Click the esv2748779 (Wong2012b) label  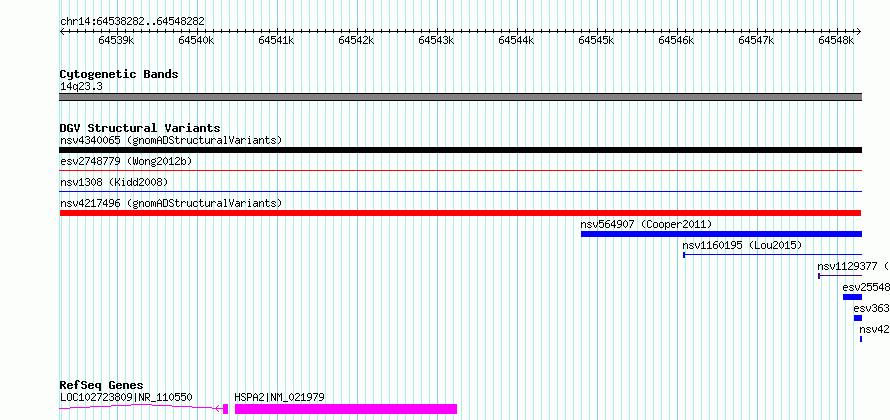126,161
